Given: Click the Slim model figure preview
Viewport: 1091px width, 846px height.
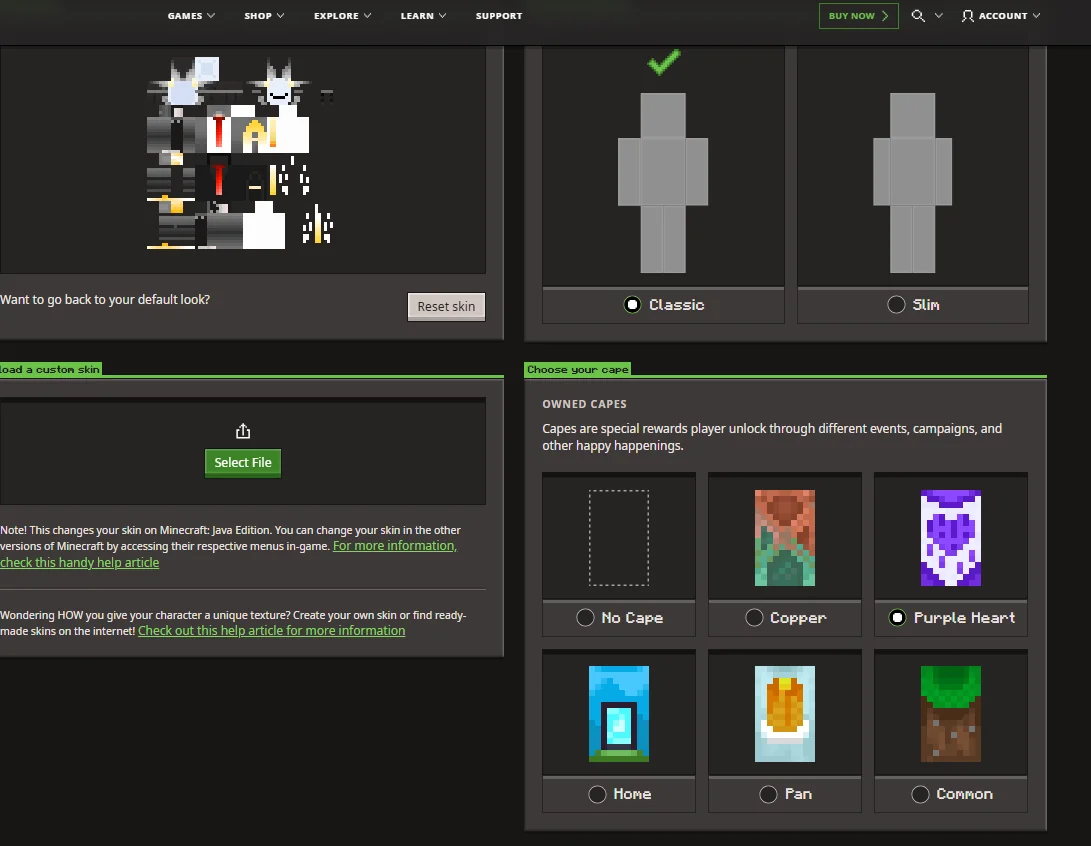Looking at the screenshot, I should [x=912, y=182].
